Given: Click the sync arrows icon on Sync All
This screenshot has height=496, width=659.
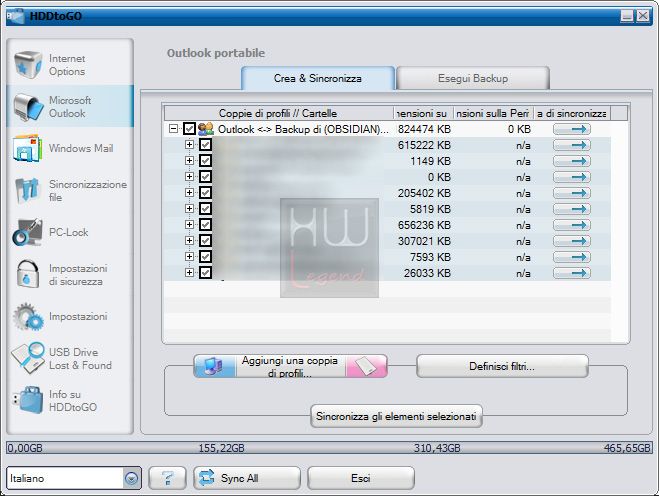Looking at the screenshot, I should (x=206, y=478).
